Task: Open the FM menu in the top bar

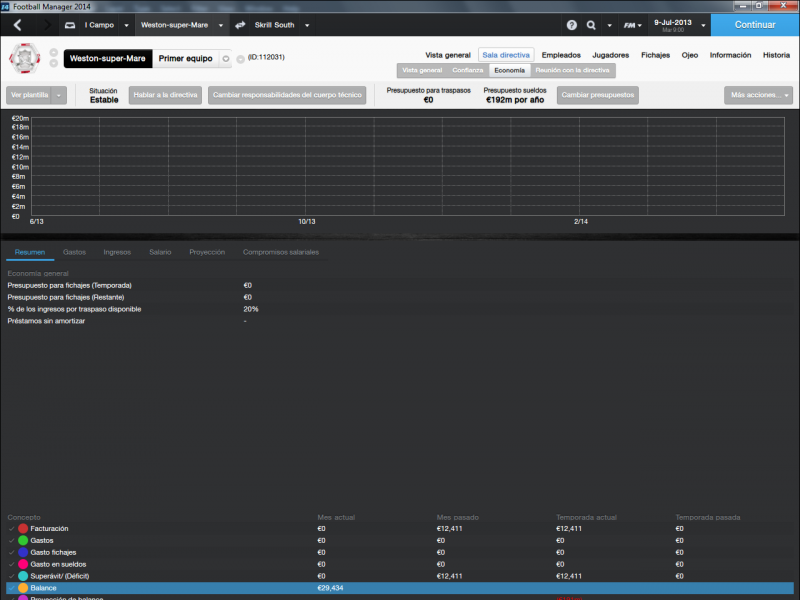Action: (633, 25)
